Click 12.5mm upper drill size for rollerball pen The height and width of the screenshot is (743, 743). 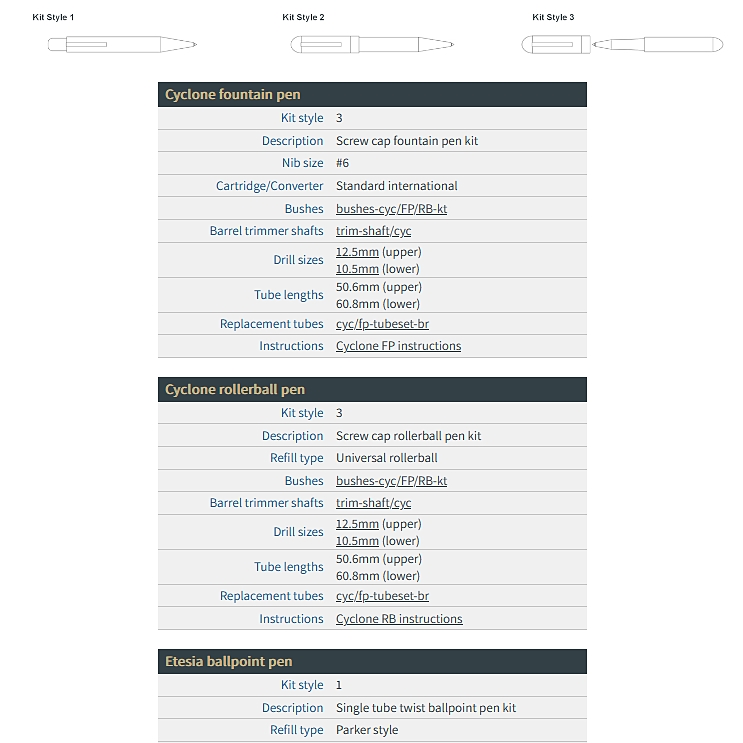(357, 524)
